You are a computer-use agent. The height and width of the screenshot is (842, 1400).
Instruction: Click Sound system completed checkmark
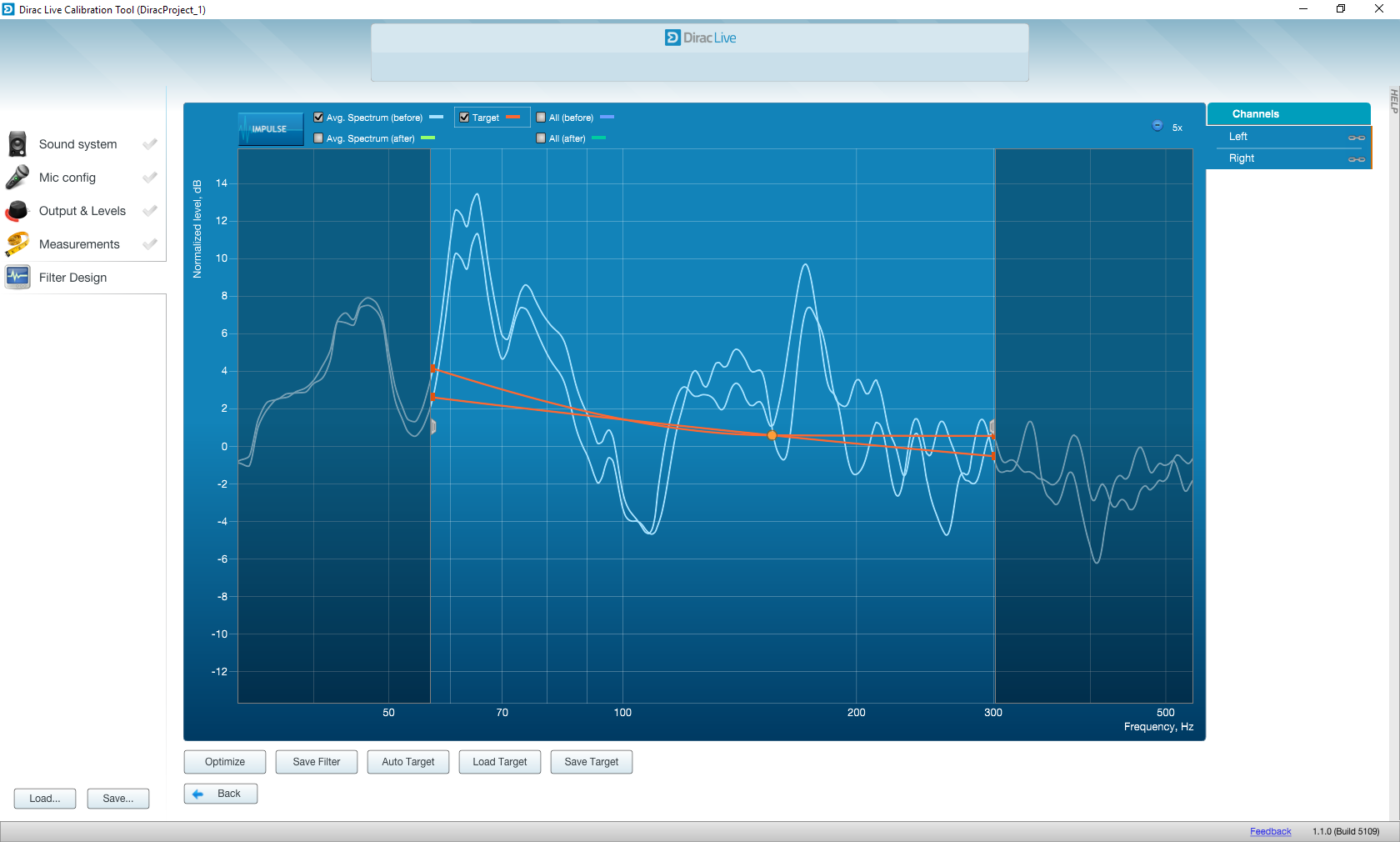[150, 143]
